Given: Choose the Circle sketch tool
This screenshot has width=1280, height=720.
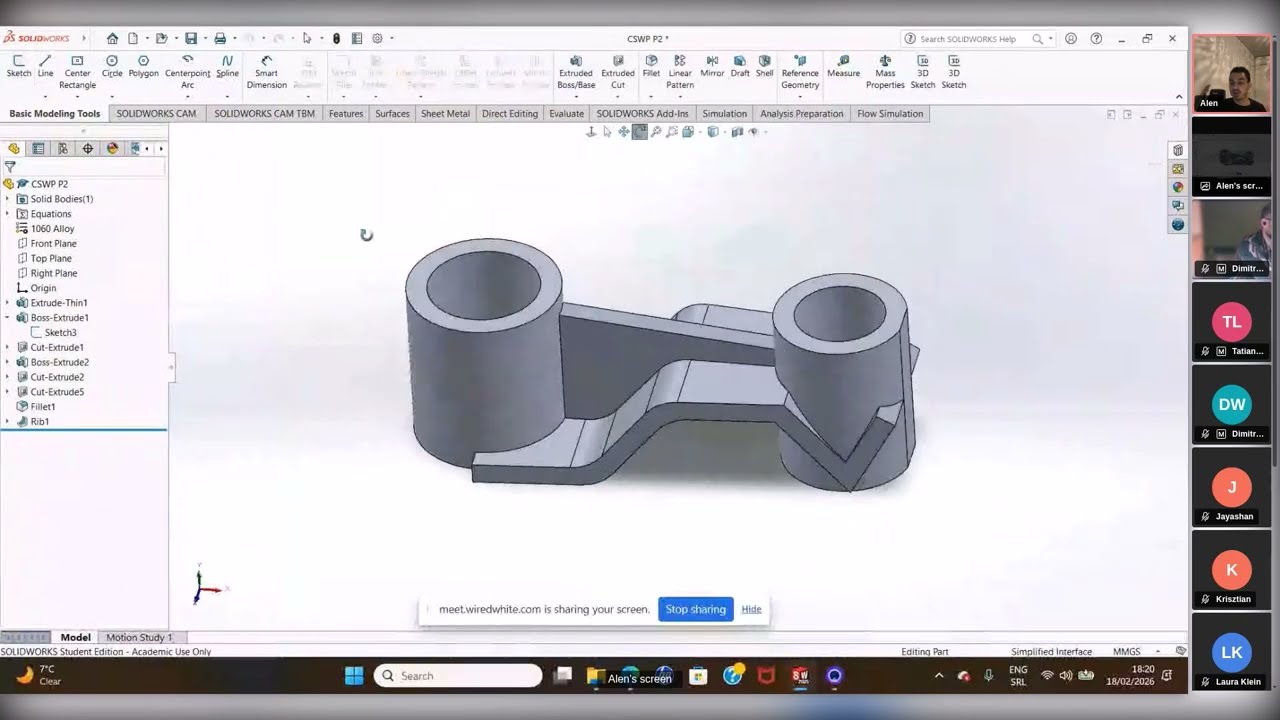Looking at the screenshot, I should point(112,66).
